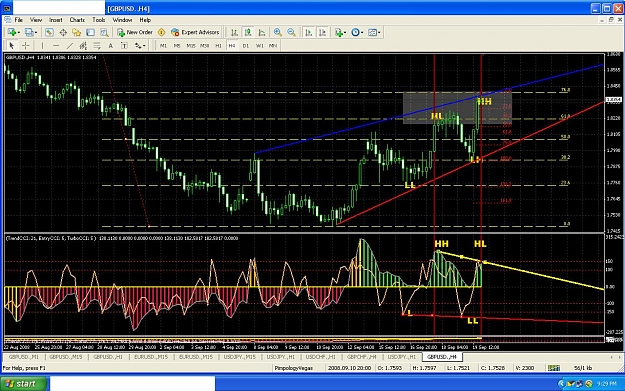
Task: Expand the Arrows tool dropdown arrow
Action: click(x=144, y=46)
